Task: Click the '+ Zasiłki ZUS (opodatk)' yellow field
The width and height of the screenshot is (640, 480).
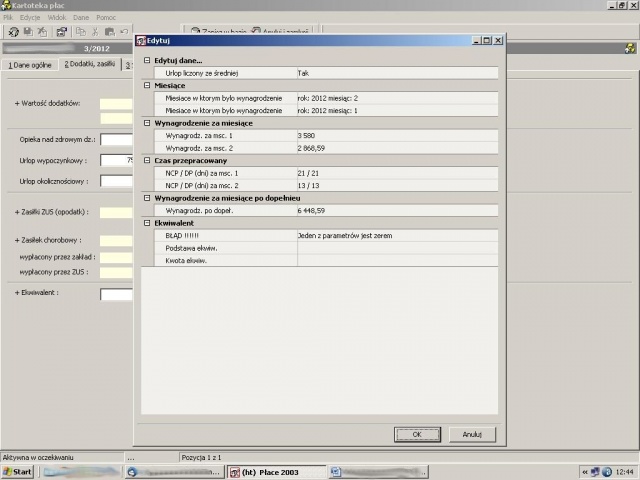Action: (116, 212)
